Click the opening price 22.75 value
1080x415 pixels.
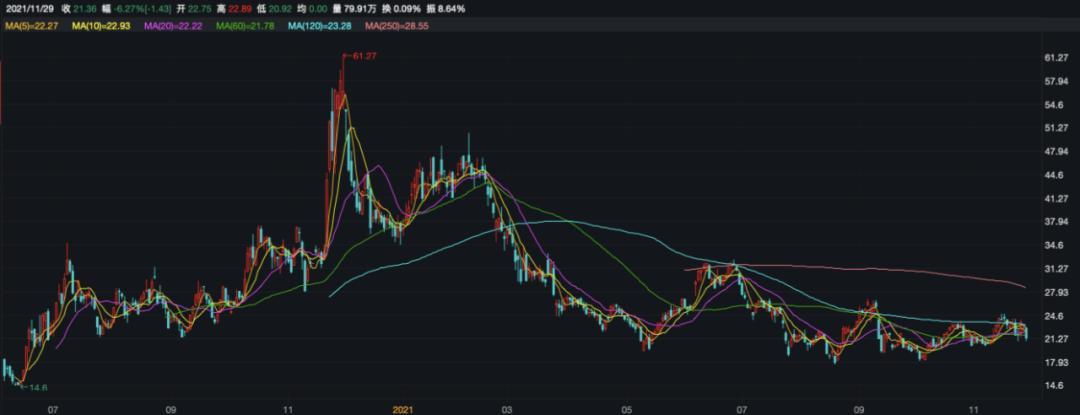(x=200, y=9)
